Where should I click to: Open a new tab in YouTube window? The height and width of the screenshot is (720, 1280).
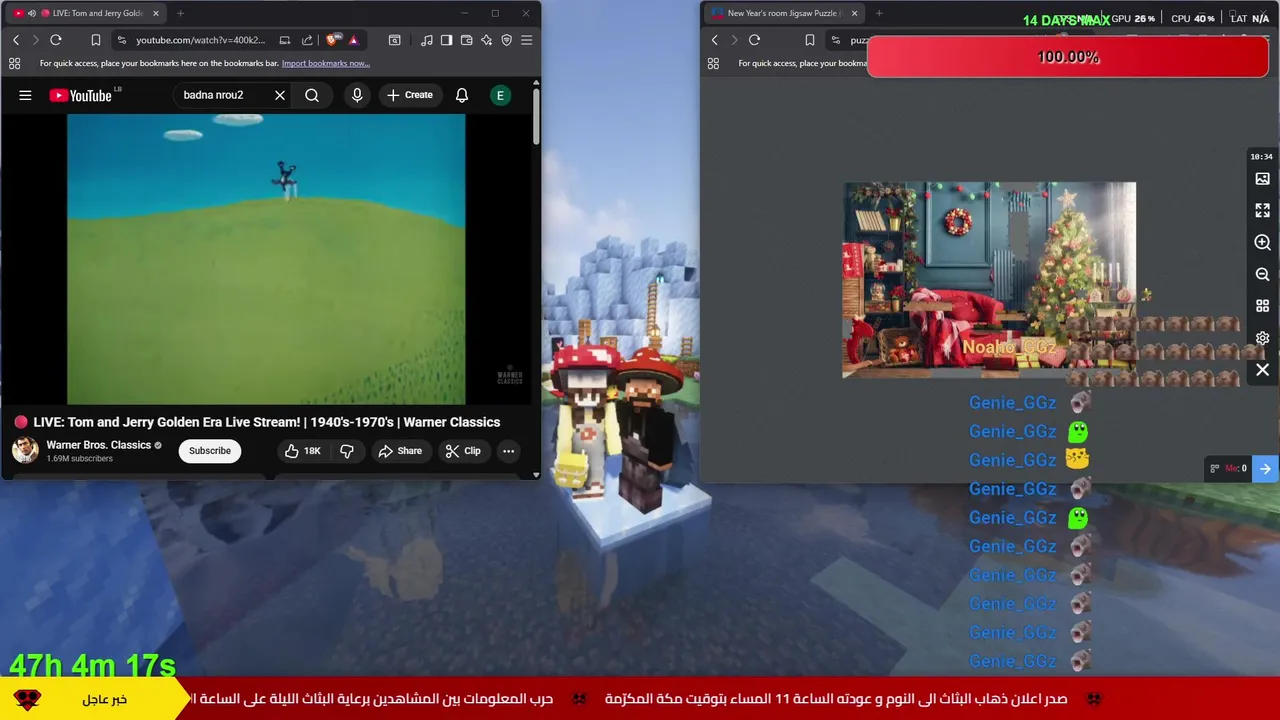click(x=180, y=13)
